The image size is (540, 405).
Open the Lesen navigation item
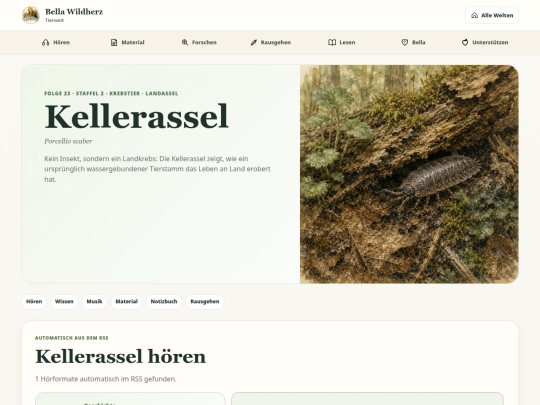[342, 42]
